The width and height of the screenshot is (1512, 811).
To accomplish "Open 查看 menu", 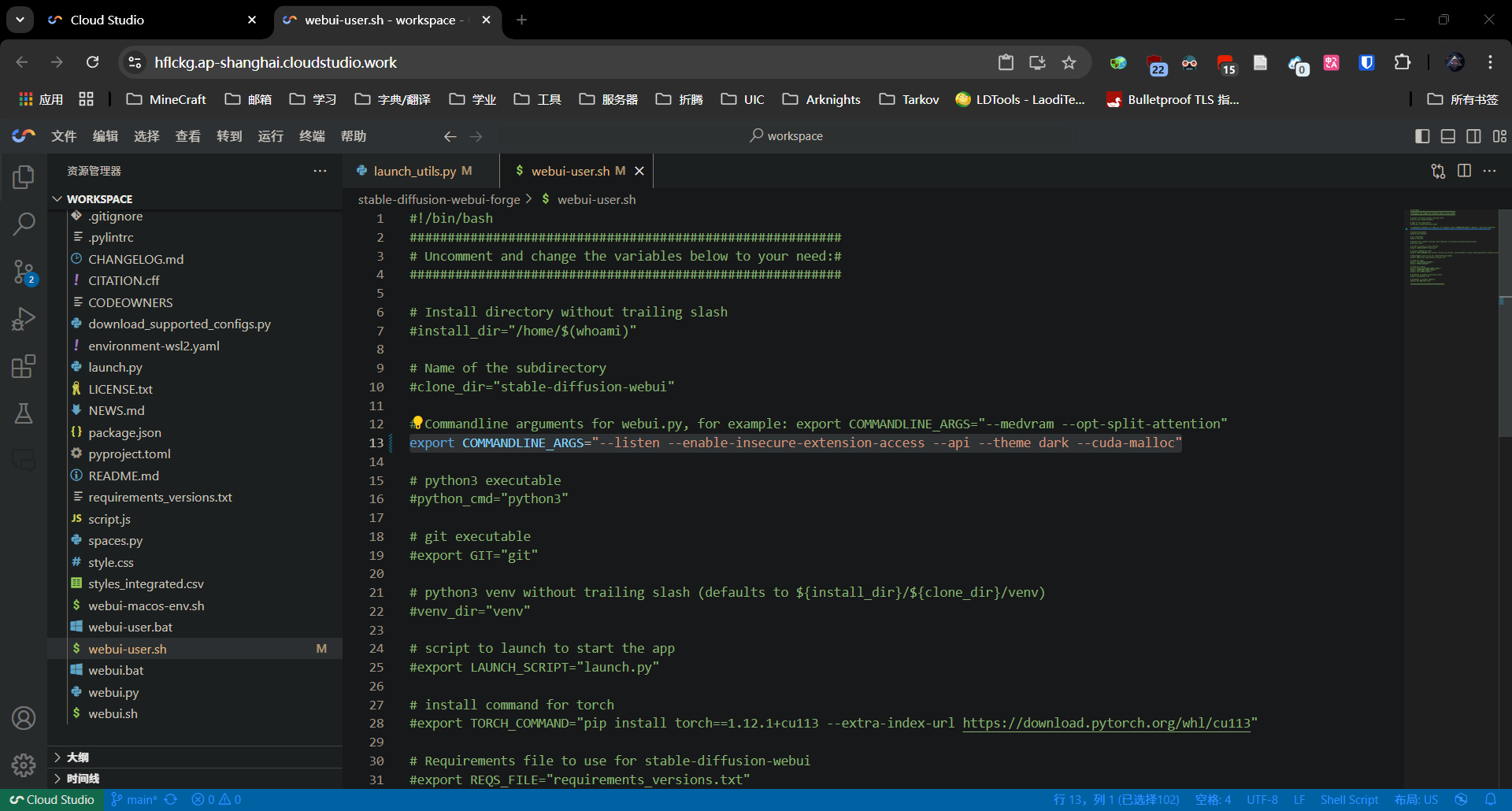I will point(187,136).
